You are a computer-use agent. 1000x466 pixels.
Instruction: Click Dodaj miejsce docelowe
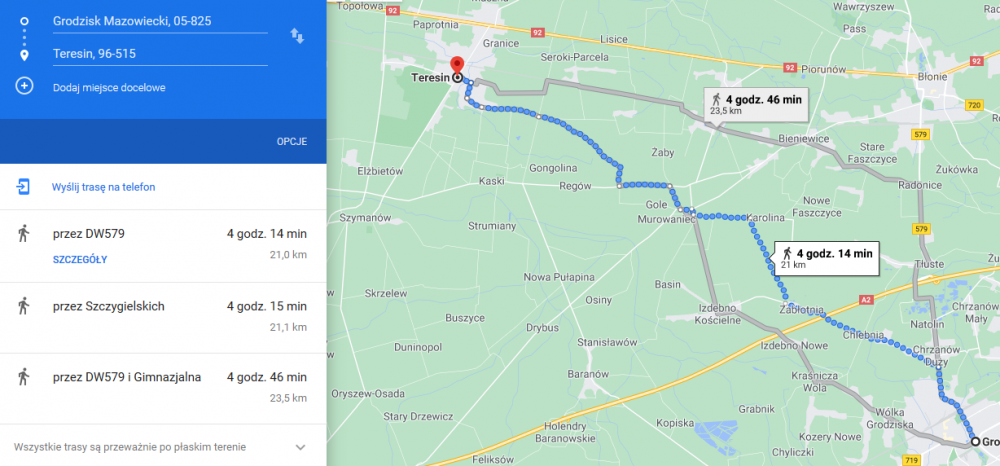pyautogui.click(x=109, y=87)
